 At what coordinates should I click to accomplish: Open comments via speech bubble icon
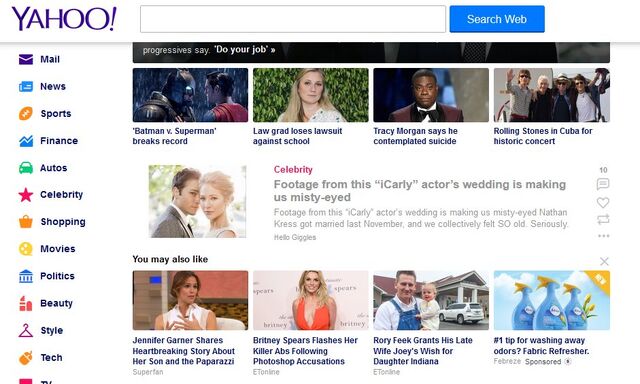pyautogui.click(x=603, y=184)
